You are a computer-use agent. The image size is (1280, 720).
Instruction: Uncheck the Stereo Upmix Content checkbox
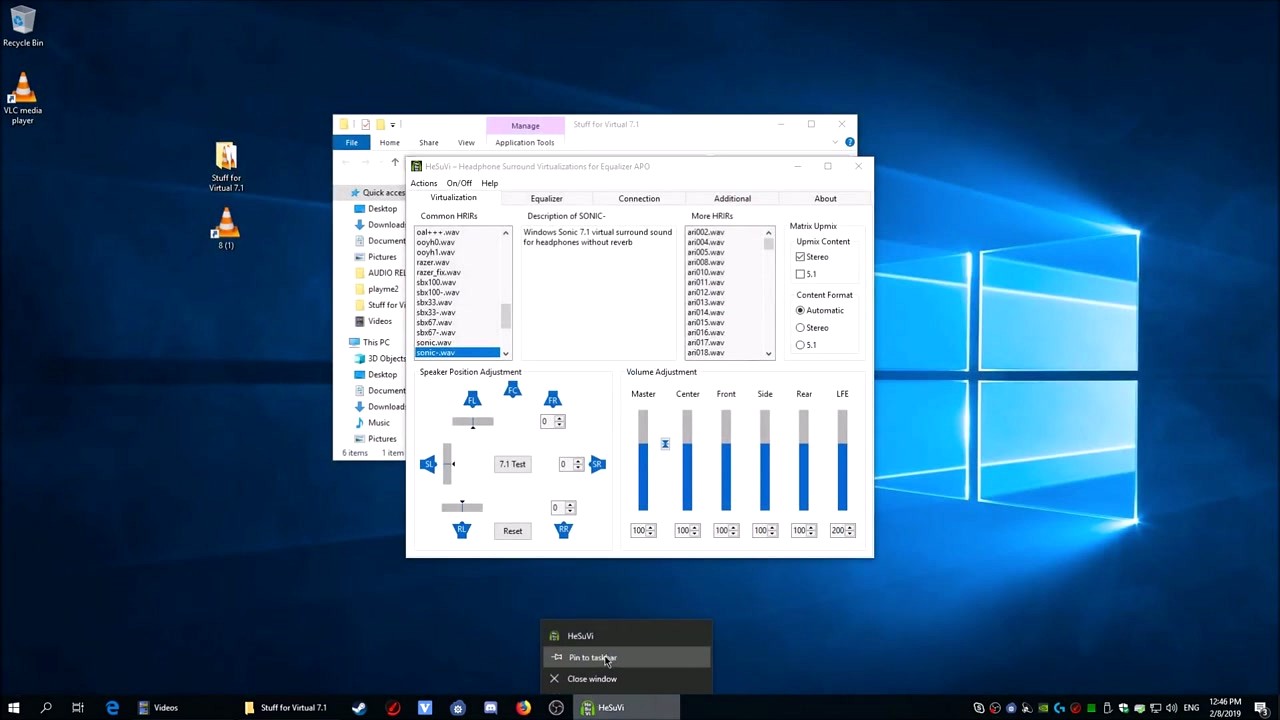pyautogui.click(x=800, y=256)
